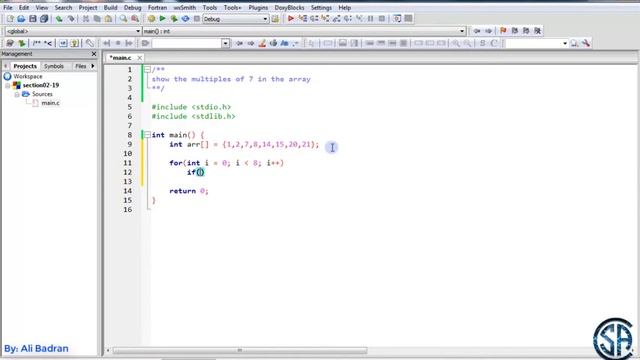Viewport: 640px width, 360px height.
Task: Cut the selection using the scissors icon
Action: tap(86, 19)
